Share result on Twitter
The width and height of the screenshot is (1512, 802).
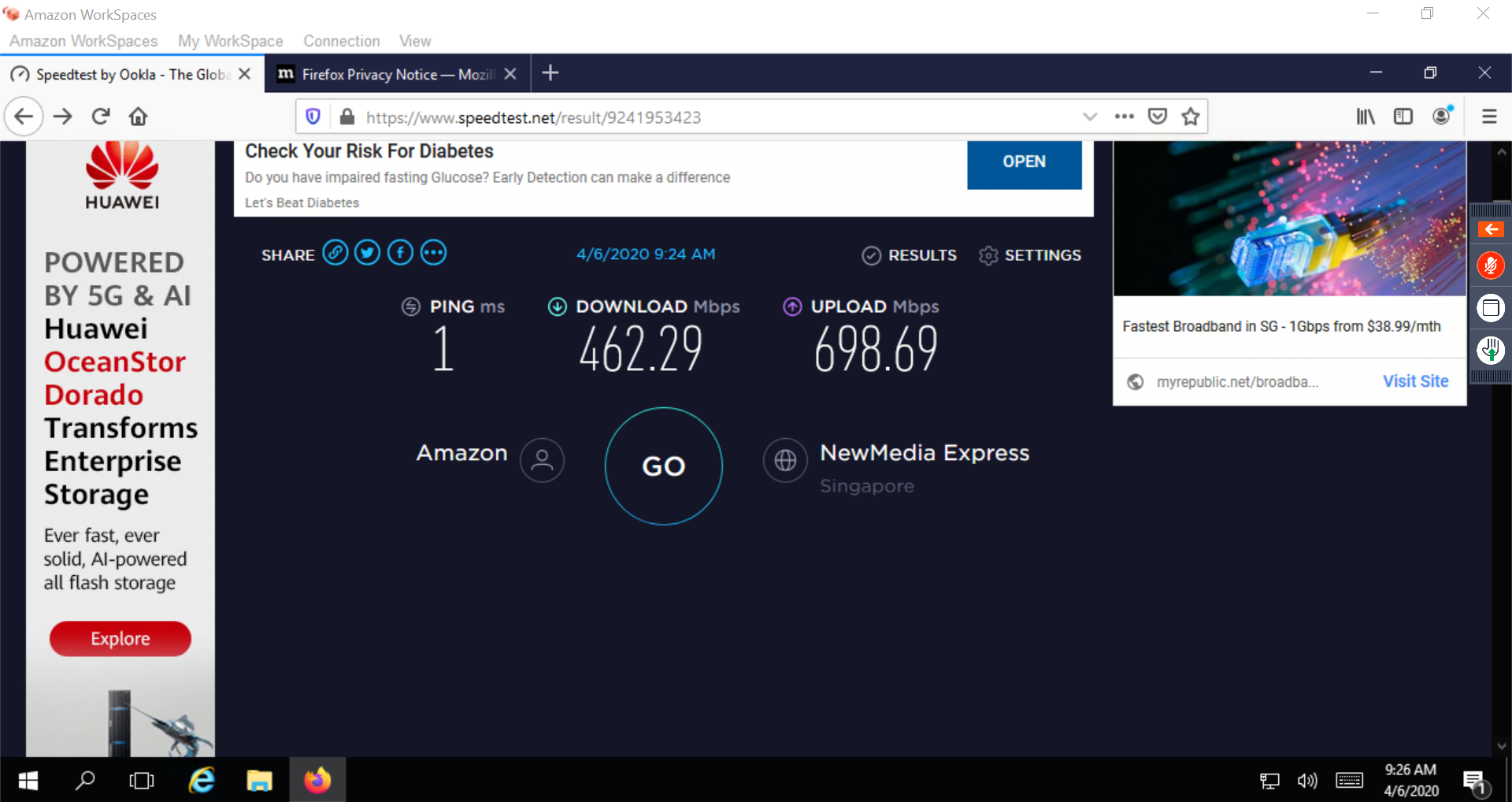point(368,253)
